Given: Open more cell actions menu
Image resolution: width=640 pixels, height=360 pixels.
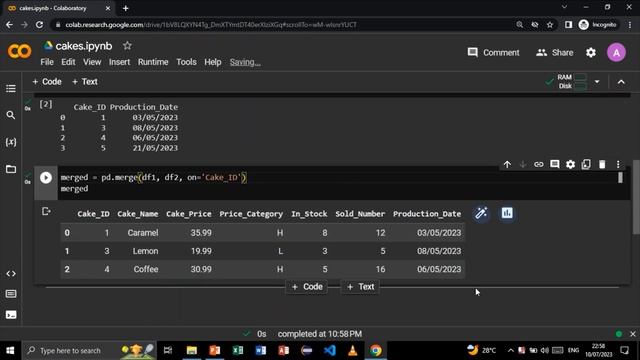Looking at the screenshot, I should [618, 164].
